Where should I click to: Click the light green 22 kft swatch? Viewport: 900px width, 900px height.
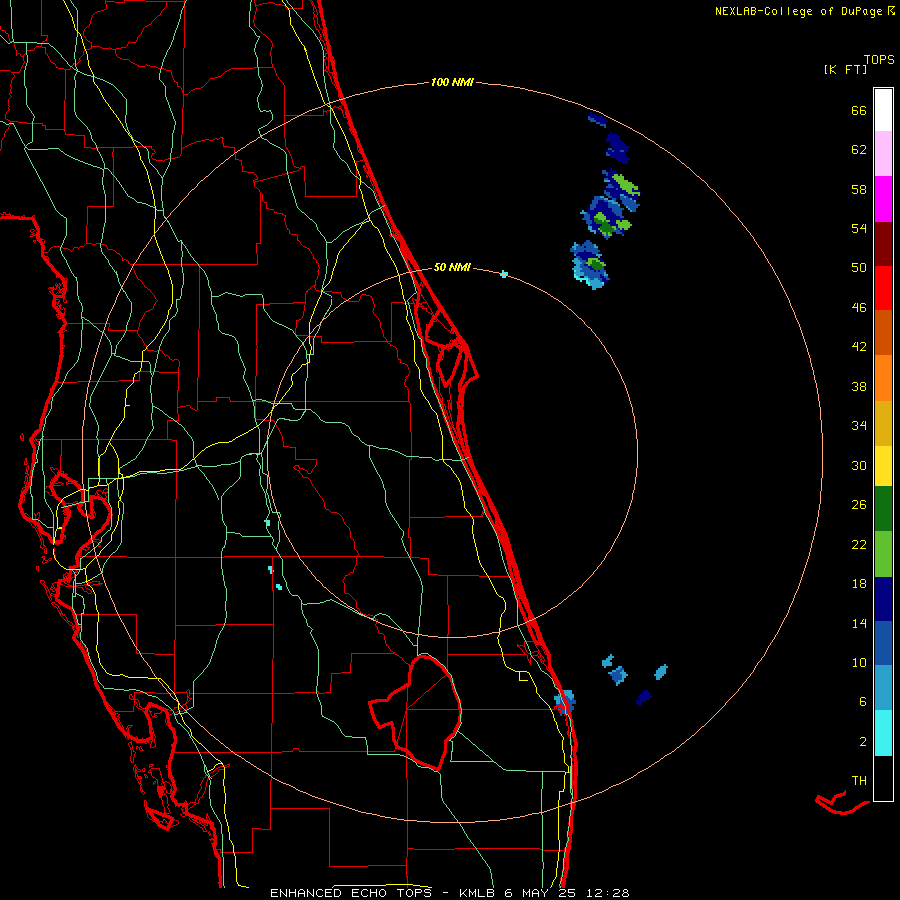click(883, 554)
